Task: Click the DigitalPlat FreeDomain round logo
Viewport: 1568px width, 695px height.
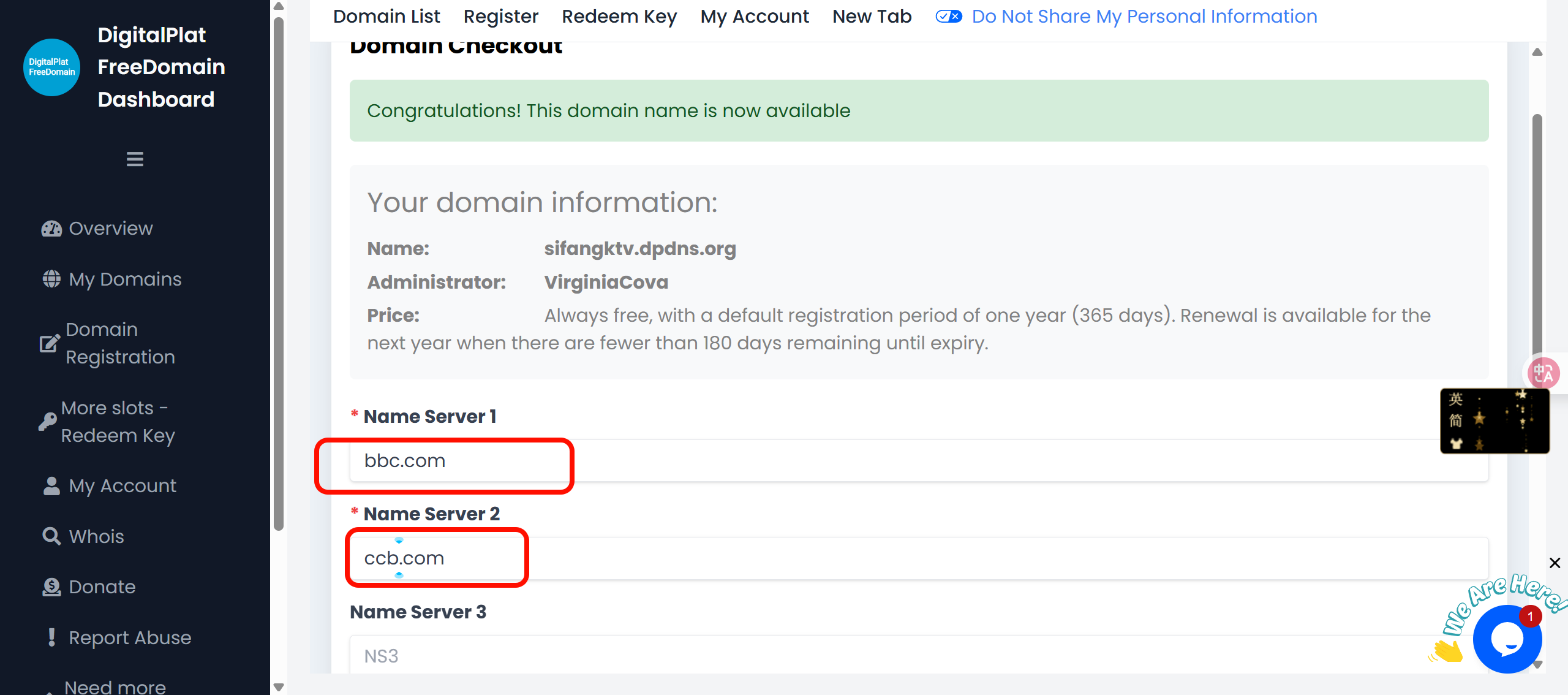Action: click(51, 67)
